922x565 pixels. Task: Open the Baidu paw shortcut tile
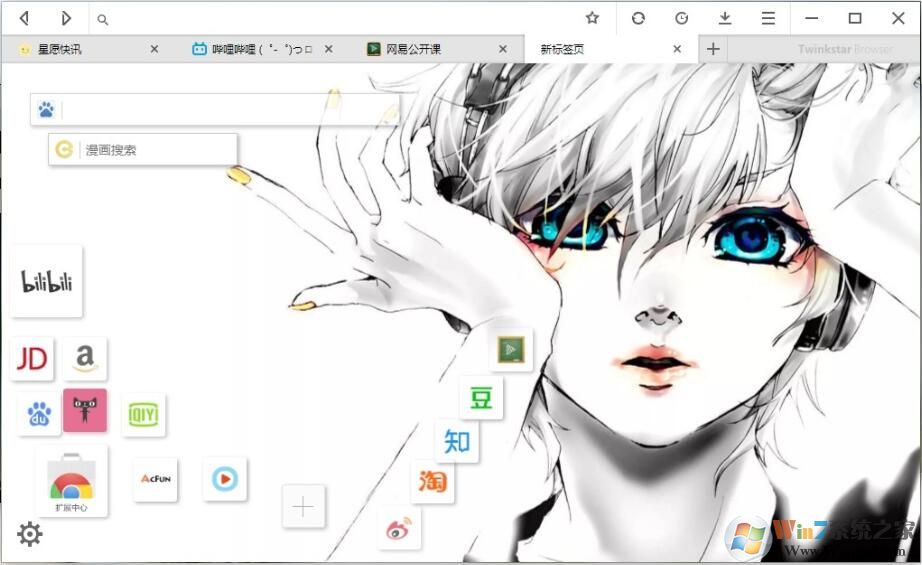39,414
